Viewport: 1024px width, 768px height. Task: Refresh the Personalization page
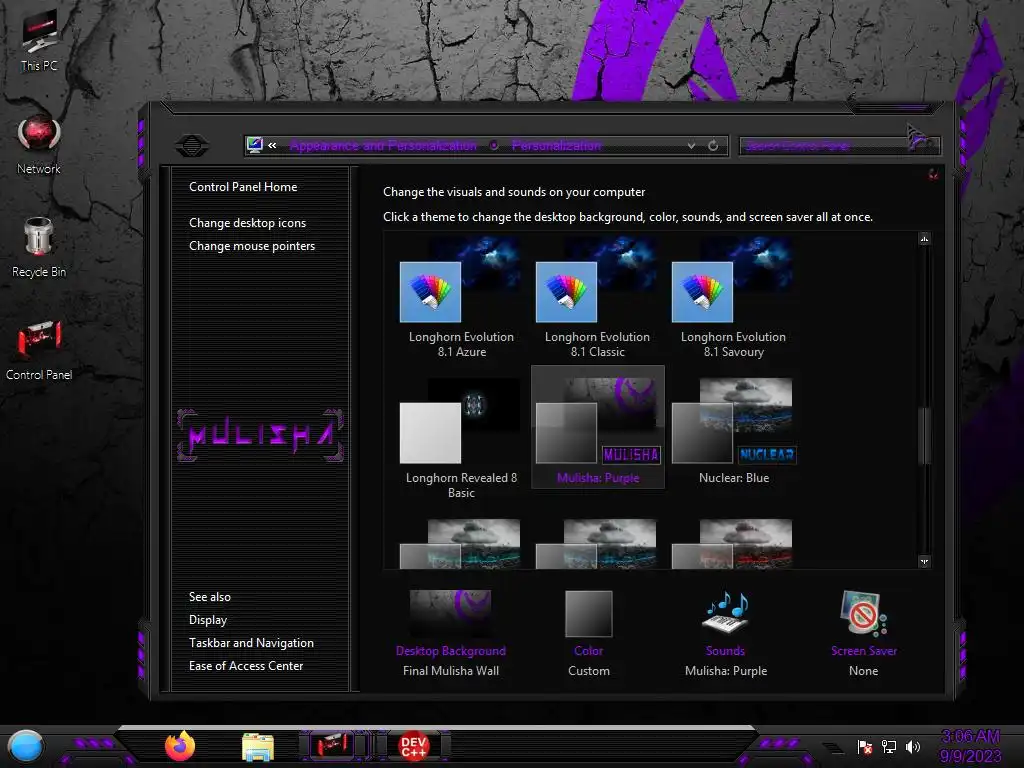[713, 146]
